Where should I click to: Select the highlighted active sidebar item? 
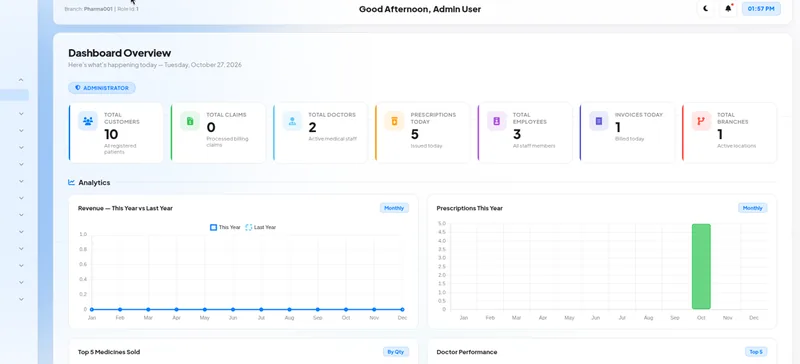pyautogui.click(x=14, y=95)
